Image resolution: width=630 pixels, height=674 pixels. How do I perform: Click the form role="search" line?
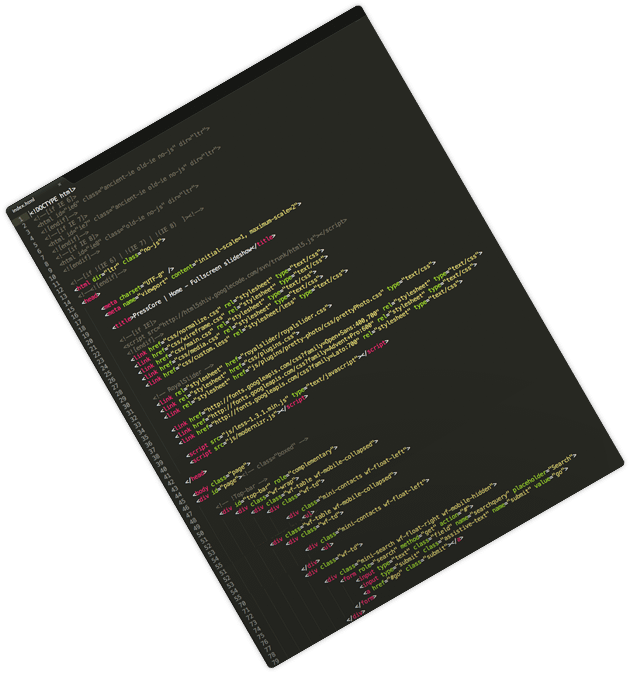(x=407, y=542)
